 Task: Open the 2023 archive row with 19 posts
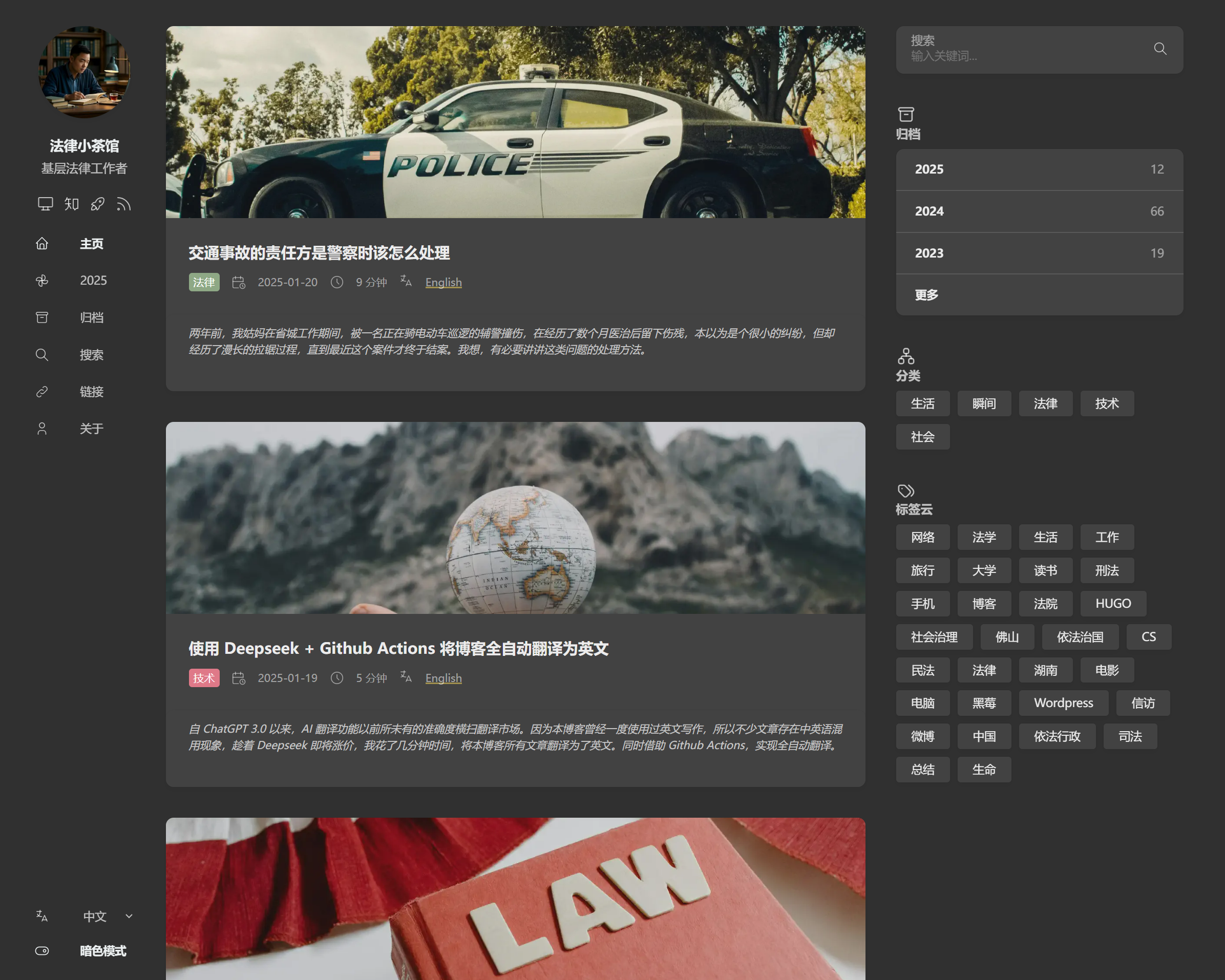[x=1039, y=253]
